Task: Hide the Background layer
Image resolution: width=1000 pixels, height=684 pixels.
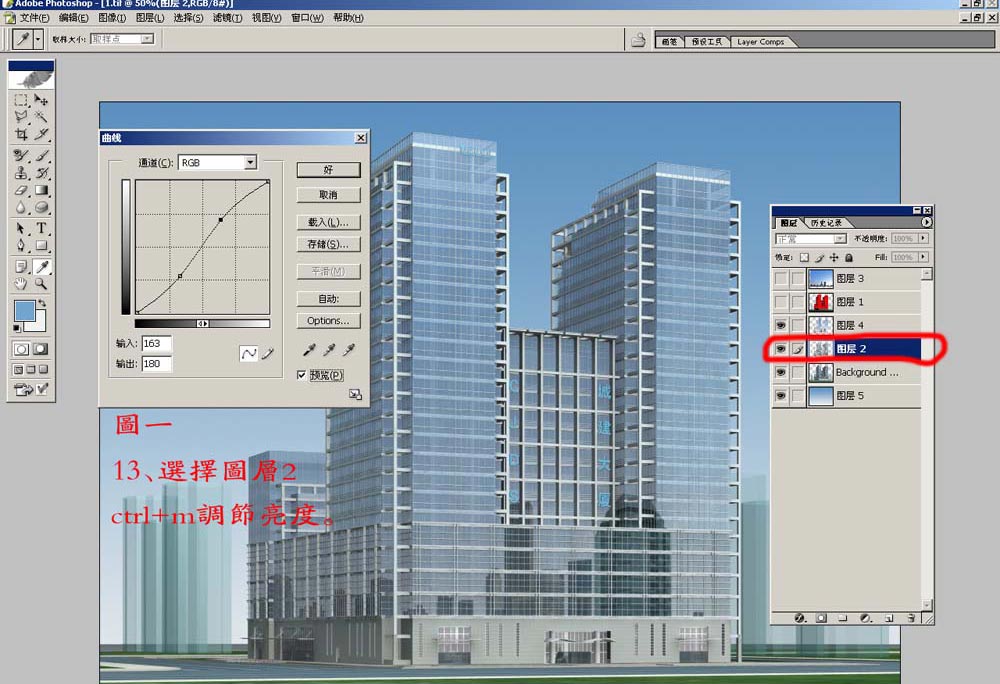Action: pyautogui.click(x=781, y=372)
